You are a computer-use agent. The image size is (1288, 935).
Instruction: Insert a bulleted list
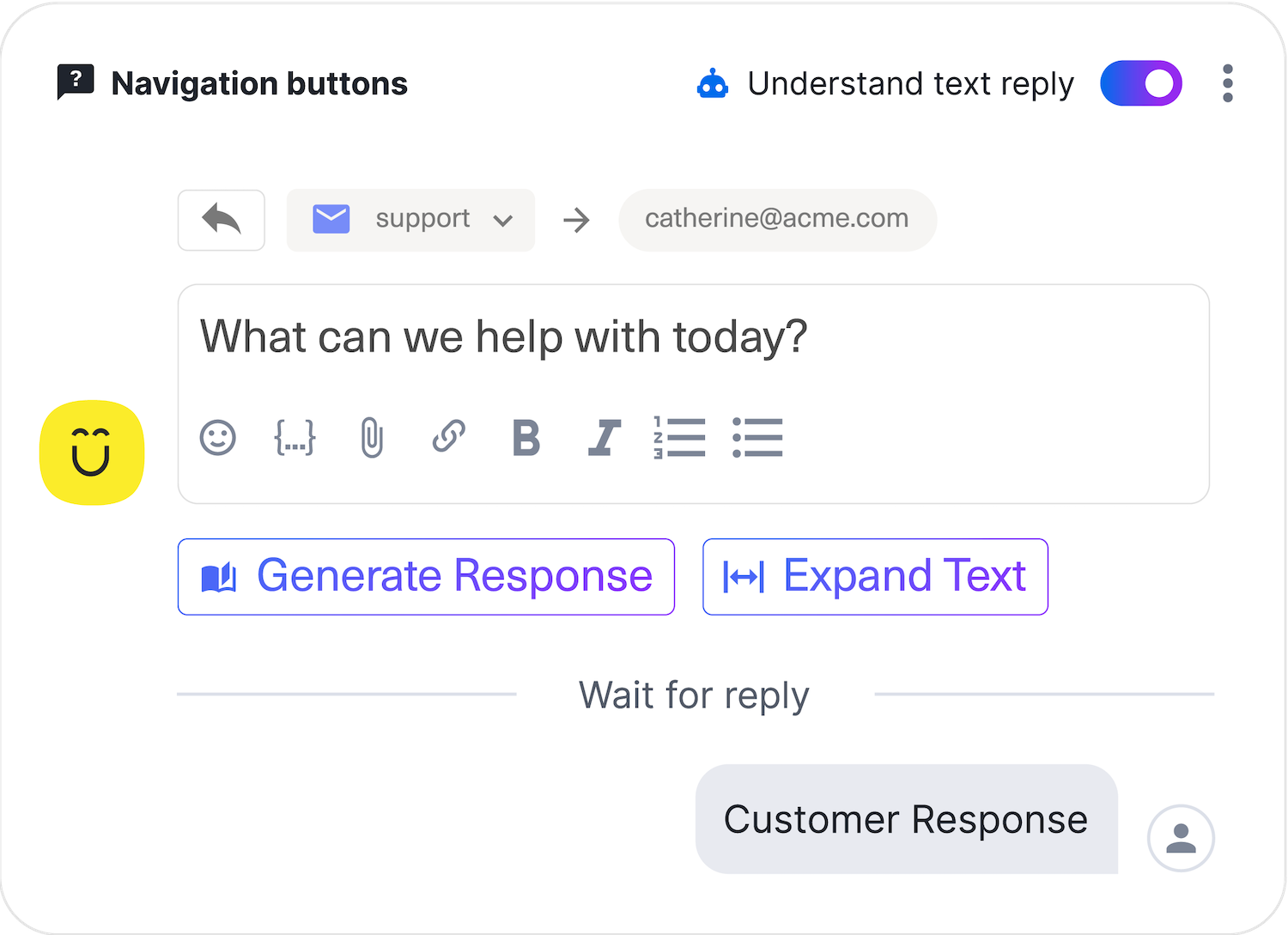757,437
